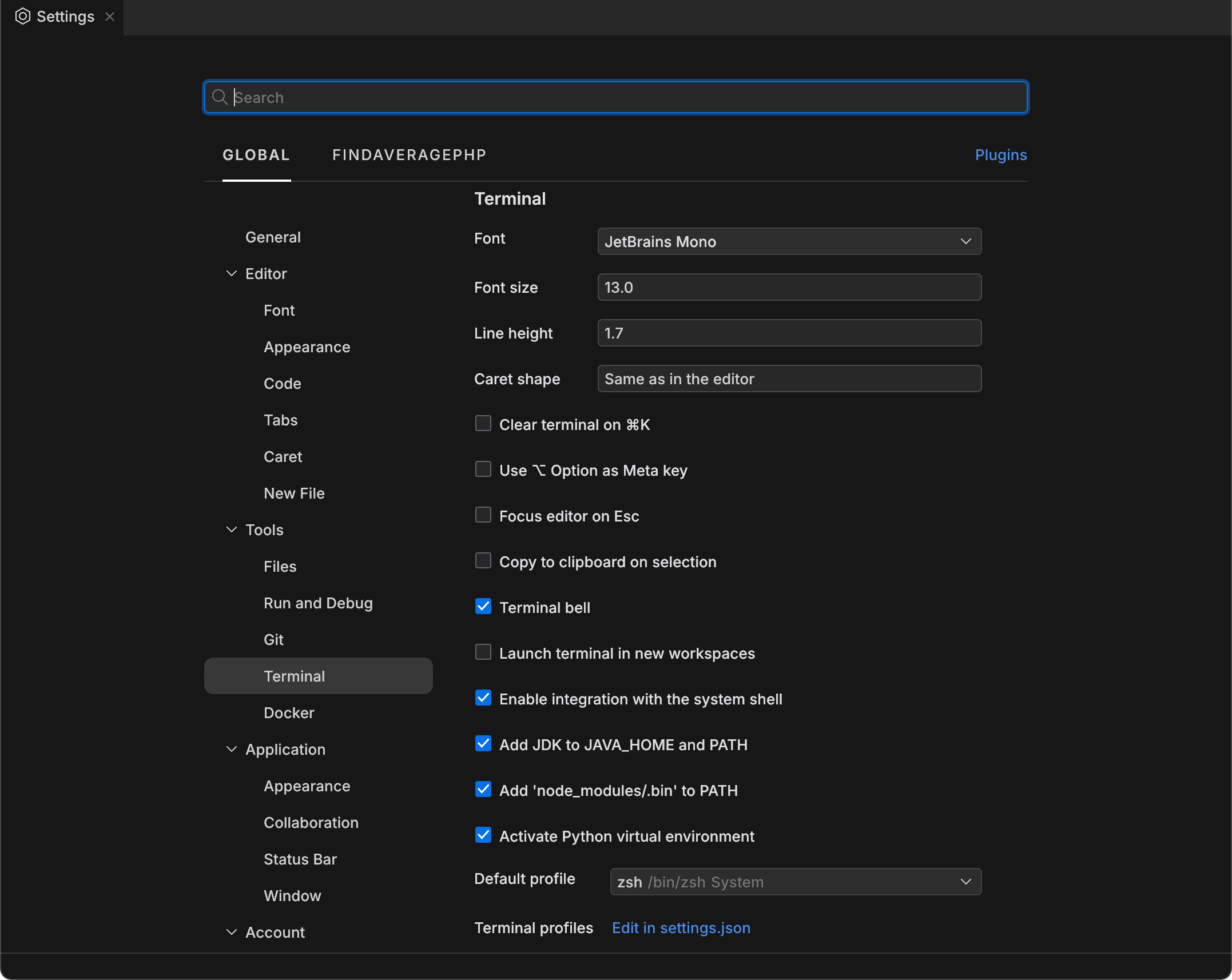The width and height of the screenshot is (1232, 980).
Task: Close the Settings tab
Action: pyautogui.click(x=109, y=17)
